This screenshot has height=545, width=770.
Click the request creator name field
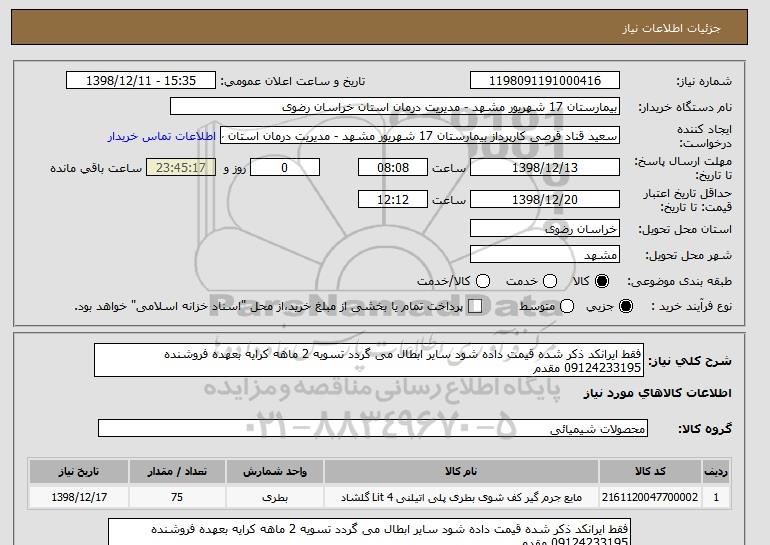420,136
